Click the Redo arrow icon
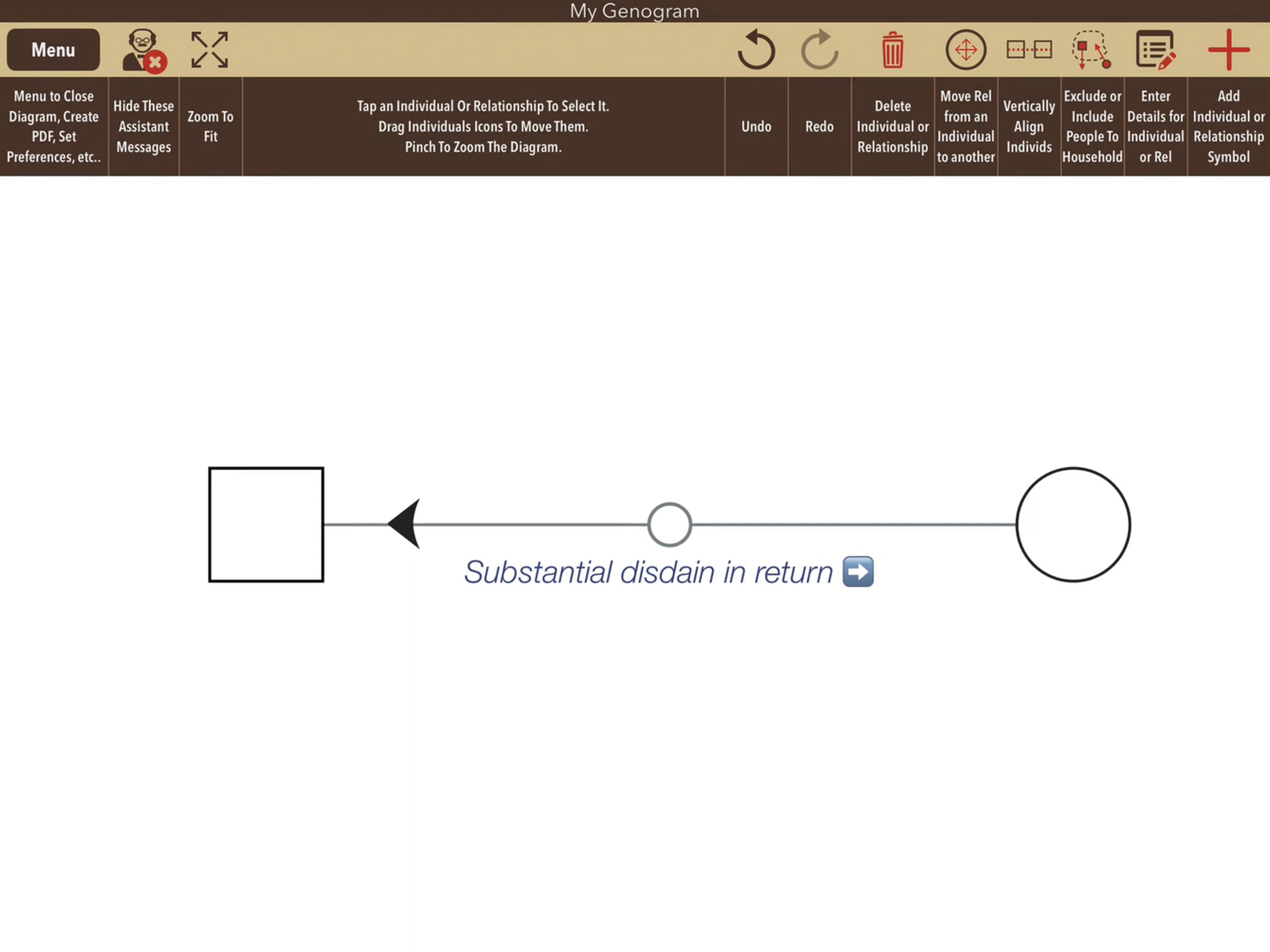1270x952 pixels. tap(819, 50)
